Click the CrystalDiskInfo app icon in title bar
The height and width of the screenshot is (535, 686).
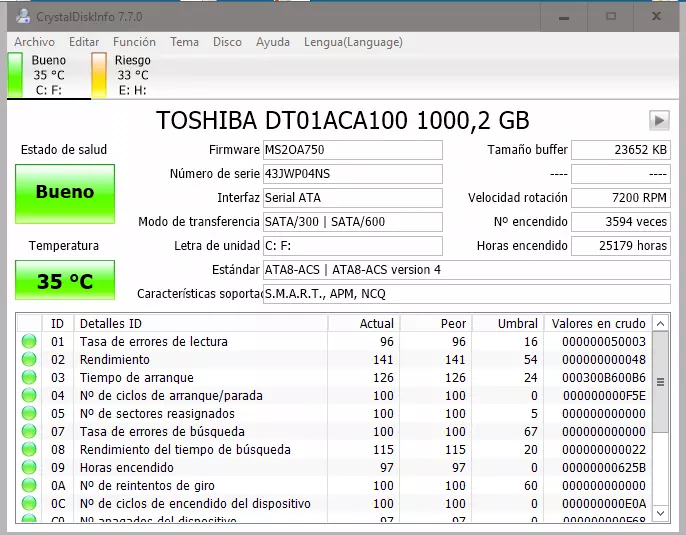point(24,16)
